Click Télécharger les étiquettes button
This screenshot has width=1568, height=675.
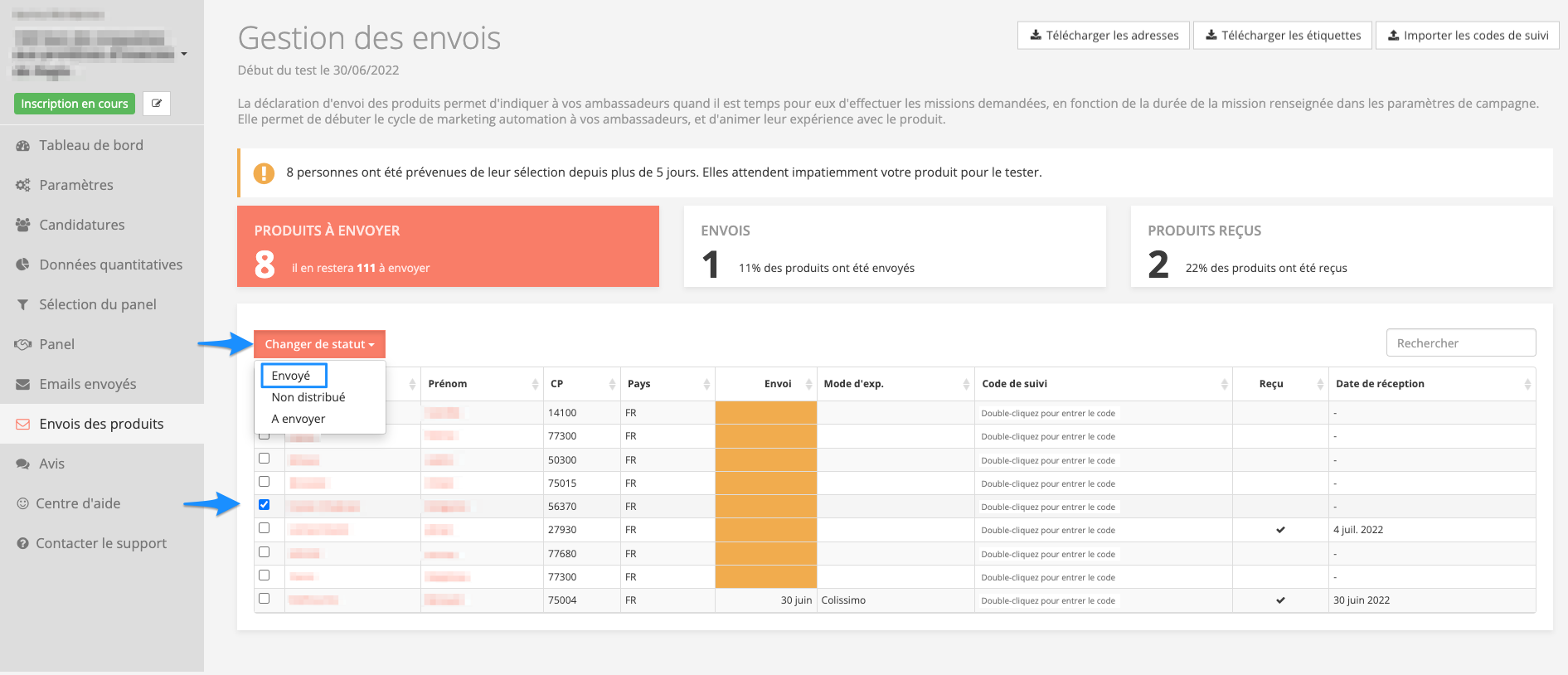(x=1282, y=36)
